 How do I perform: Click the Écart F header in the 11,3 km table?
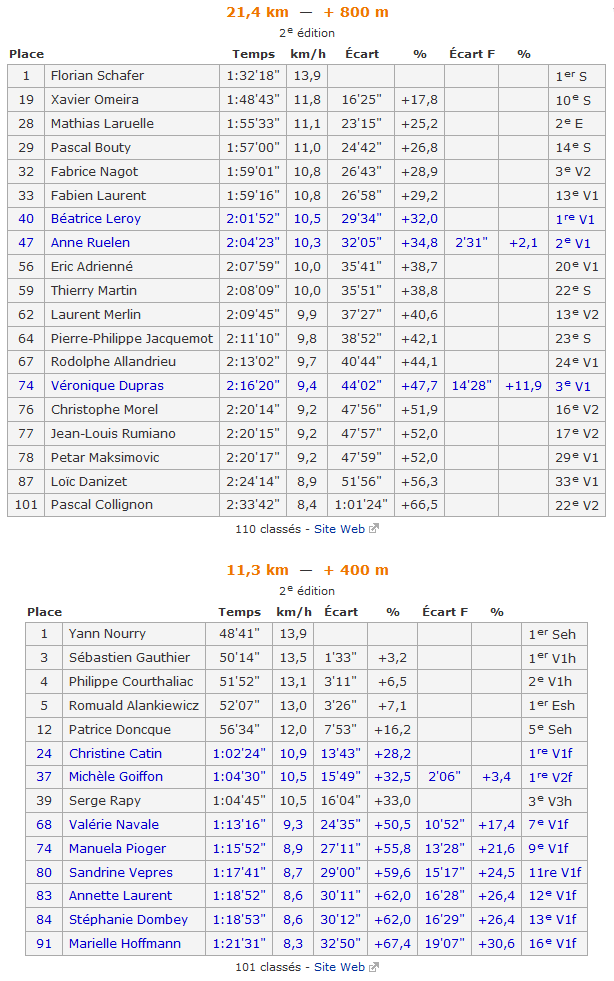pos(445,612)
